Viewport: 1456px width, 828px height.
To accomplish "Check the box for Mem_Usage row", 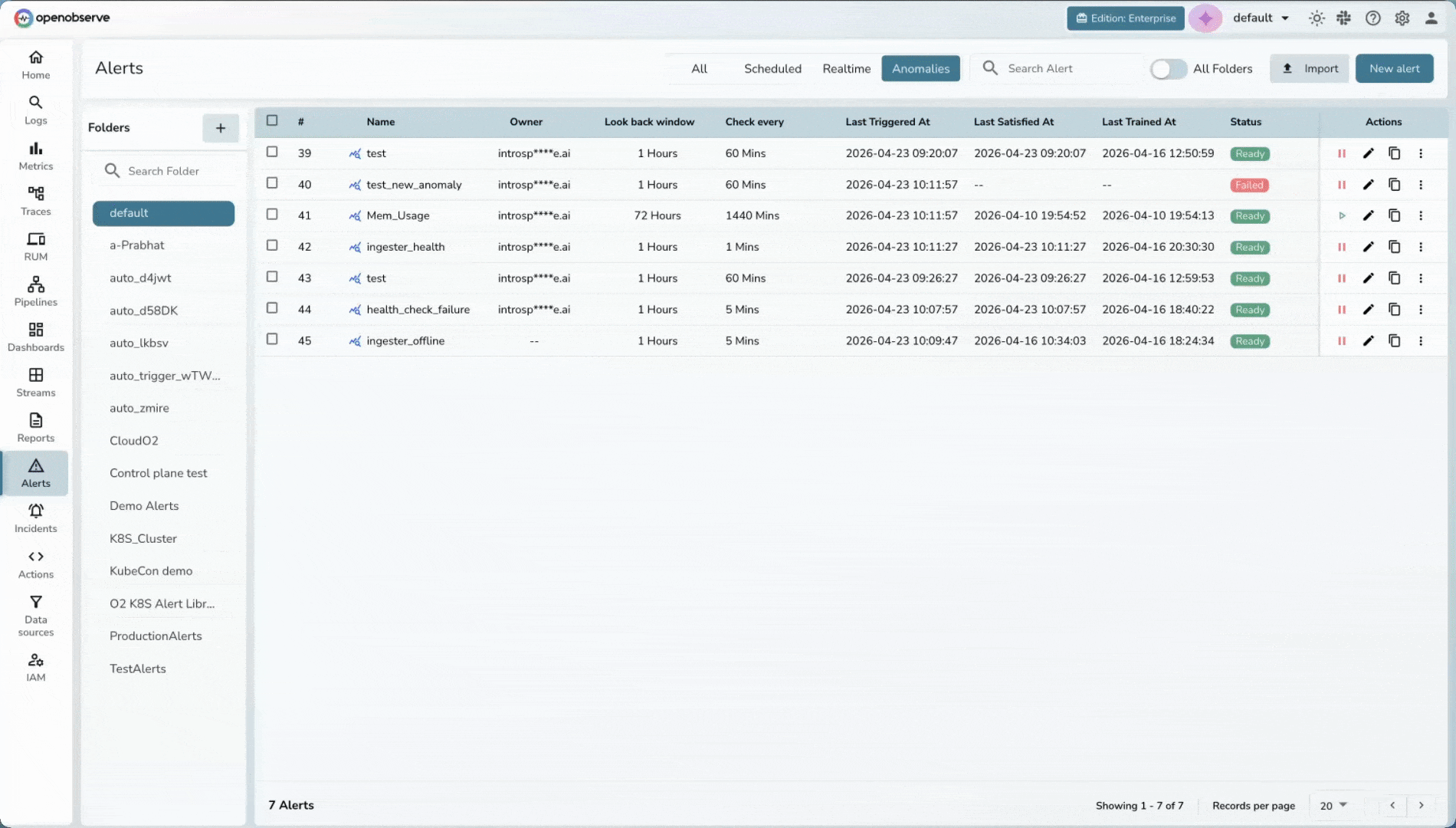I will [272, 215].
